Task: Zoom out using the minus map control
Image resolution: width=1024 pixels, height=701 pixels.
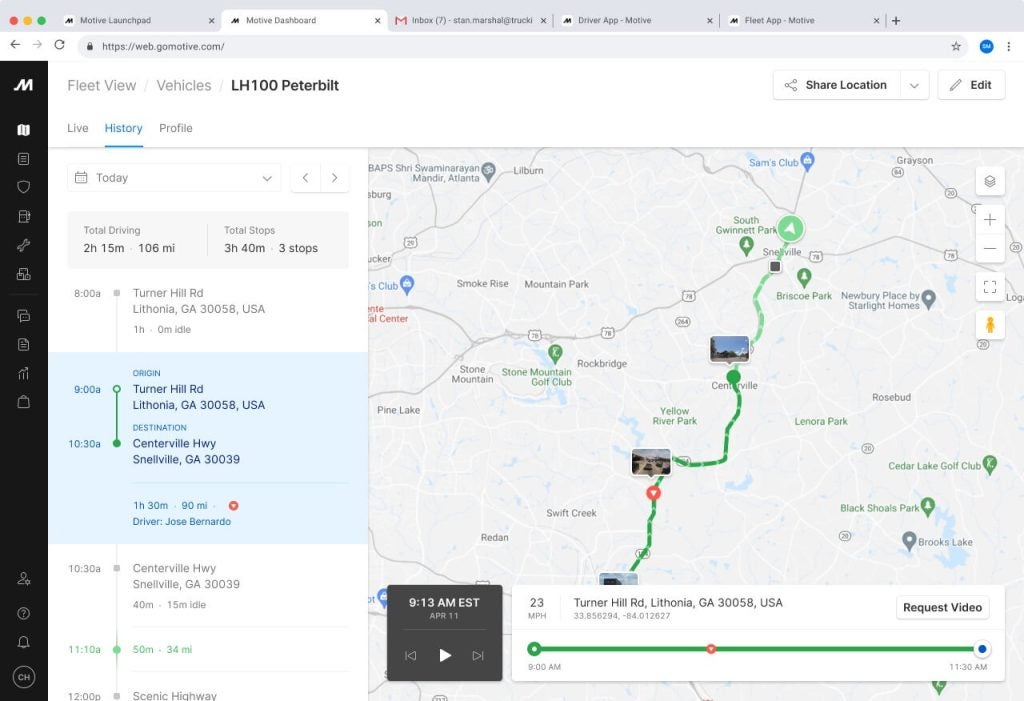Action: 990,247
